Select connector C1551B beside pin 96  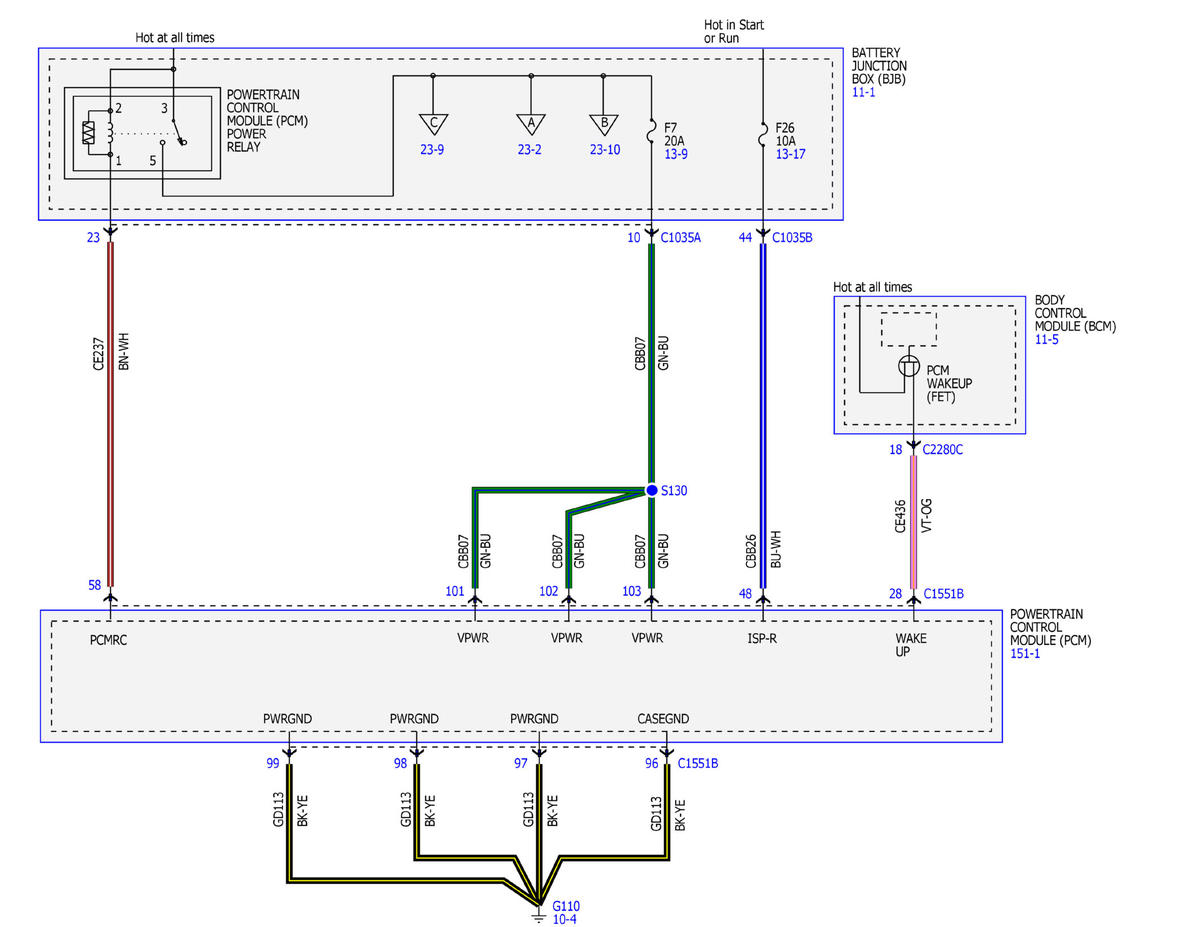tap(698, 763)
